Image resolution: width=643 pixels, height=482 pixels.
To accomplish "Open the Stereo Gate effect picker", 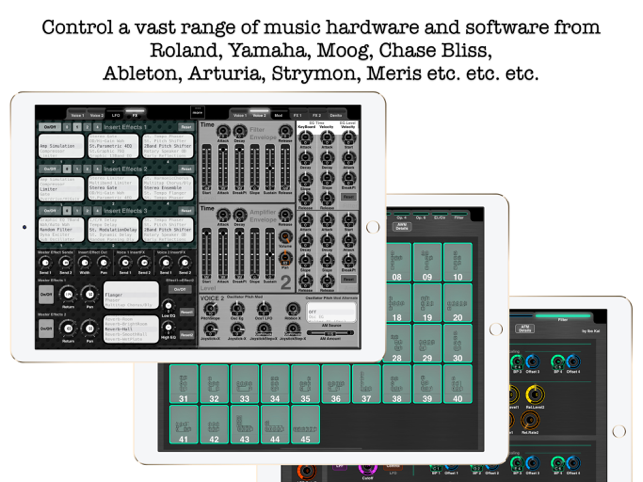I will [x=113, y=188].
